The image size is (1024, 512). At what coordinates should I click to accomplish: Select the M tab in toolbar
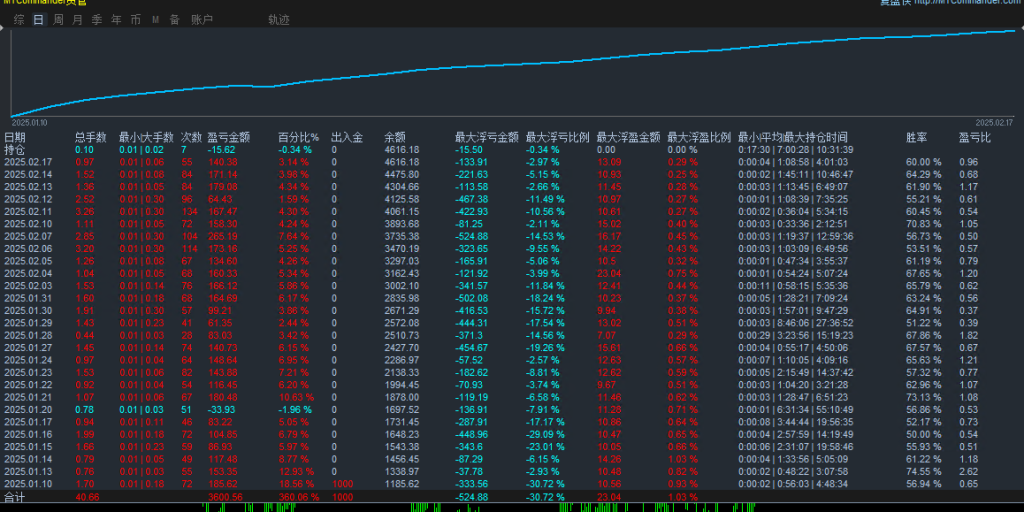pos(155,19)
